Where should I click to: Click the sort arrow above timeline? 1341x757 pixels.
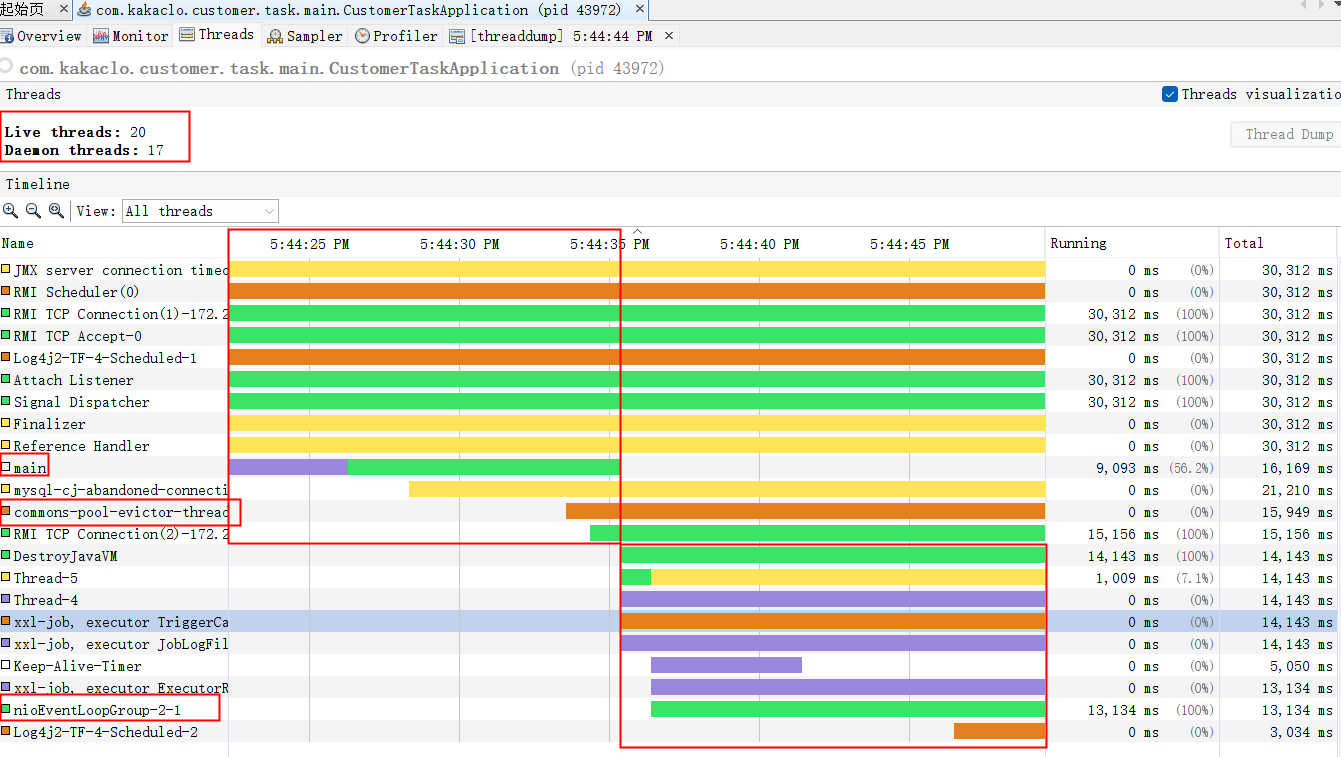tap(637, 231)
